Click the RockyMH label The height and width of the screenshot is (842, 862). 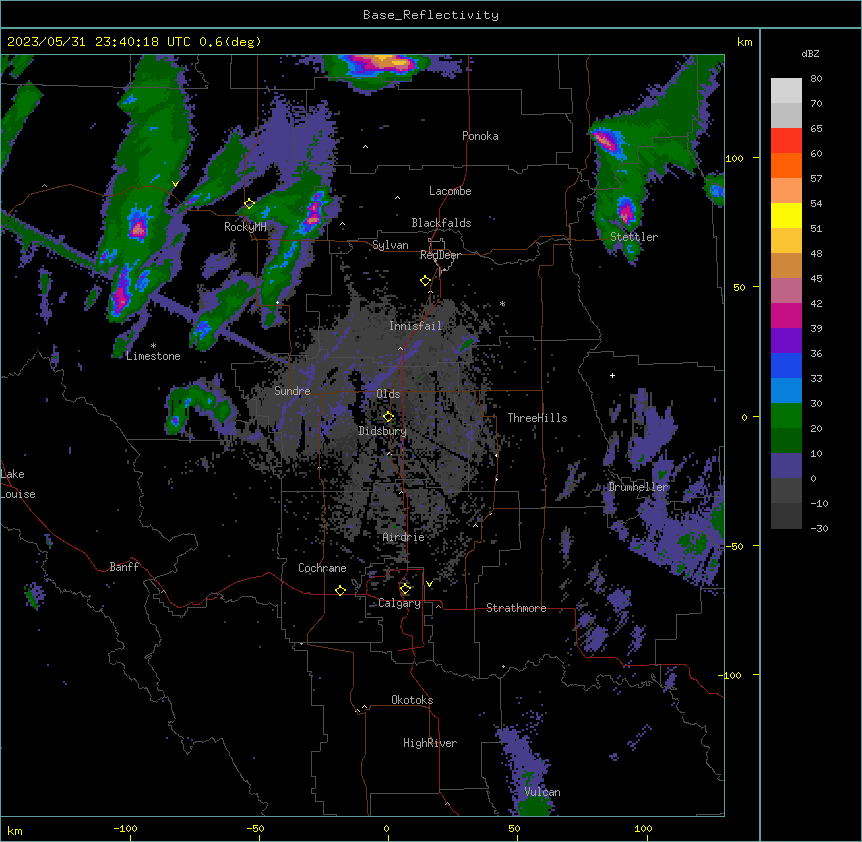245,227
